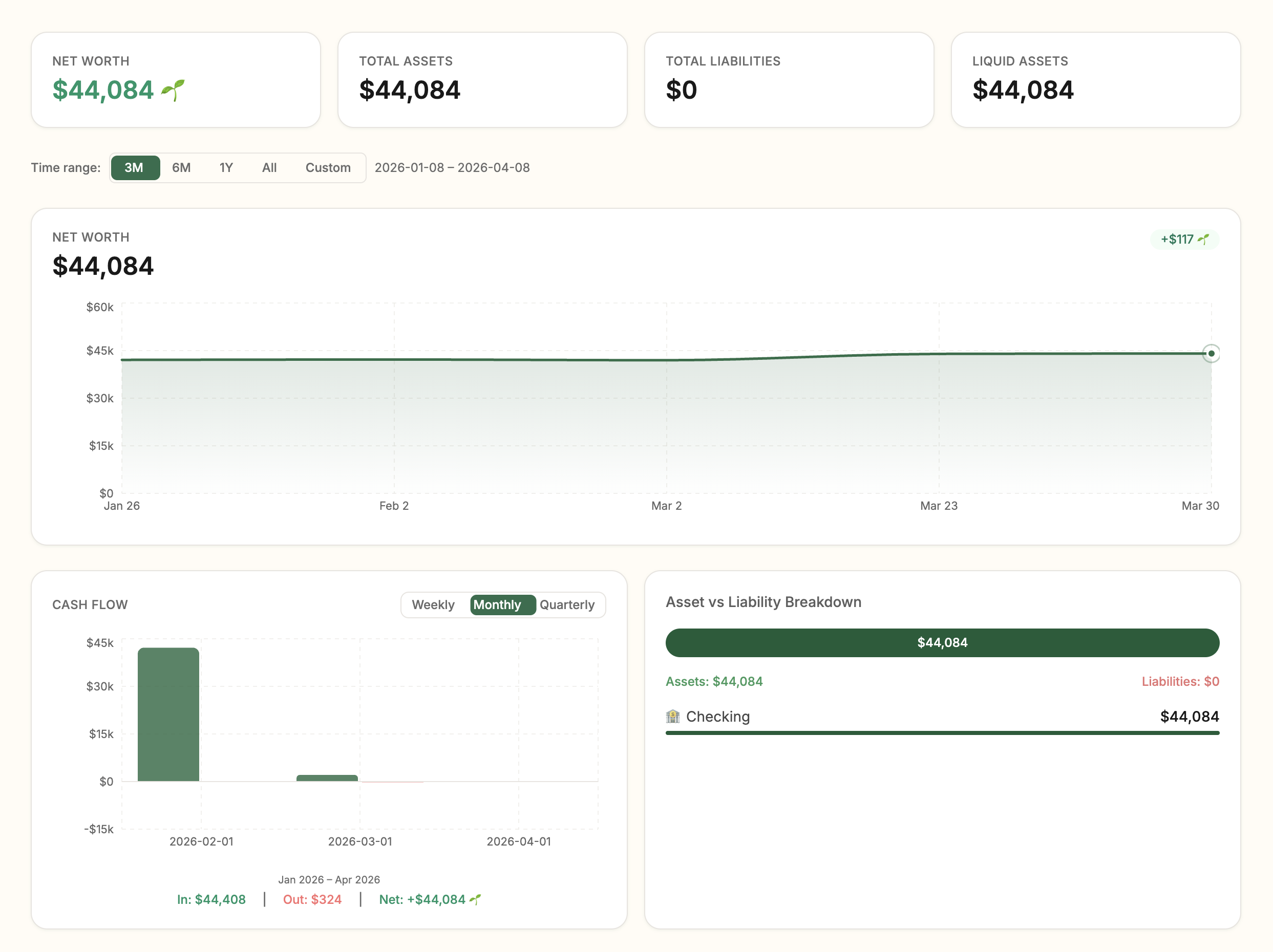Choose the All time range option
Image resolution: width=1273 pixels, height=952 pixels.
coord(269,167)
